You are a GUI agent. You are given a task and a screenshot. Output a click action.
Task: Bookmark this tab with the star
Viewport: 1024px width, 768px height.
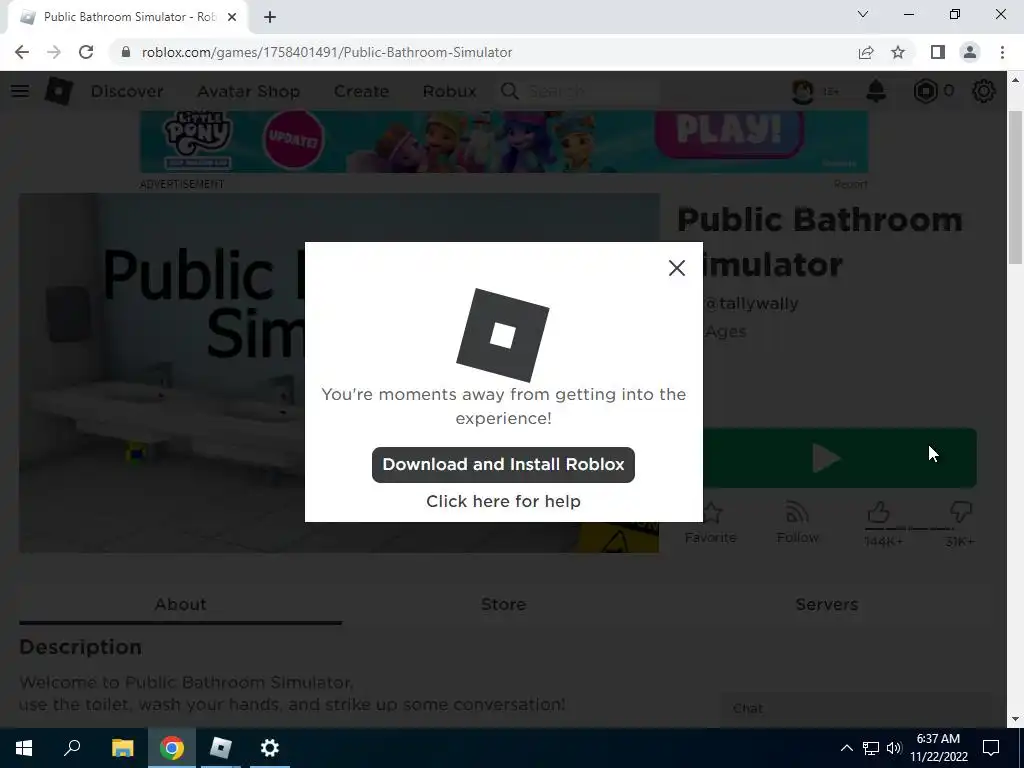pyautogui.click(x=898, y=52)
